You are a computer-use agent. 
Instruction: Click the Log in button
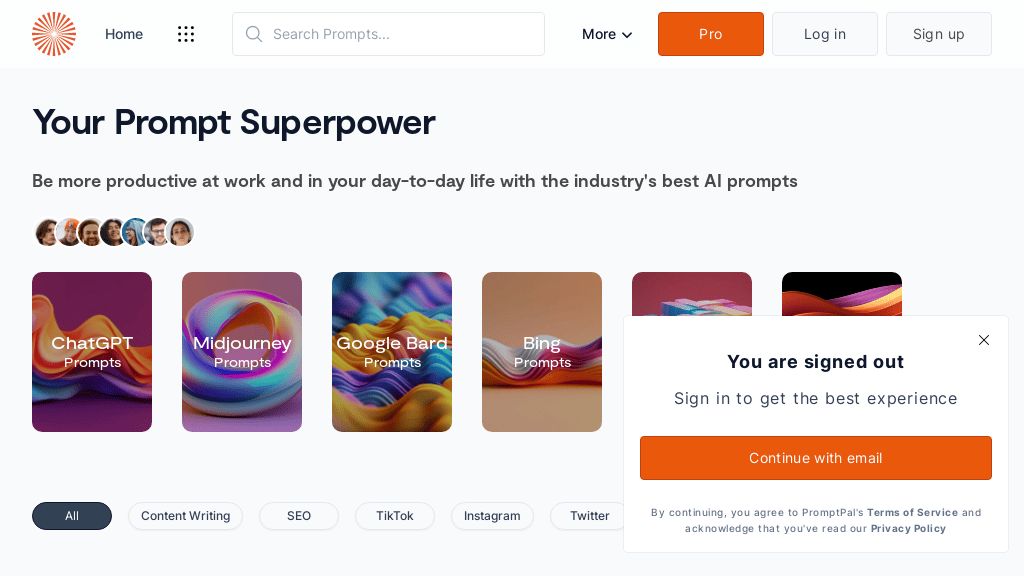824,34
